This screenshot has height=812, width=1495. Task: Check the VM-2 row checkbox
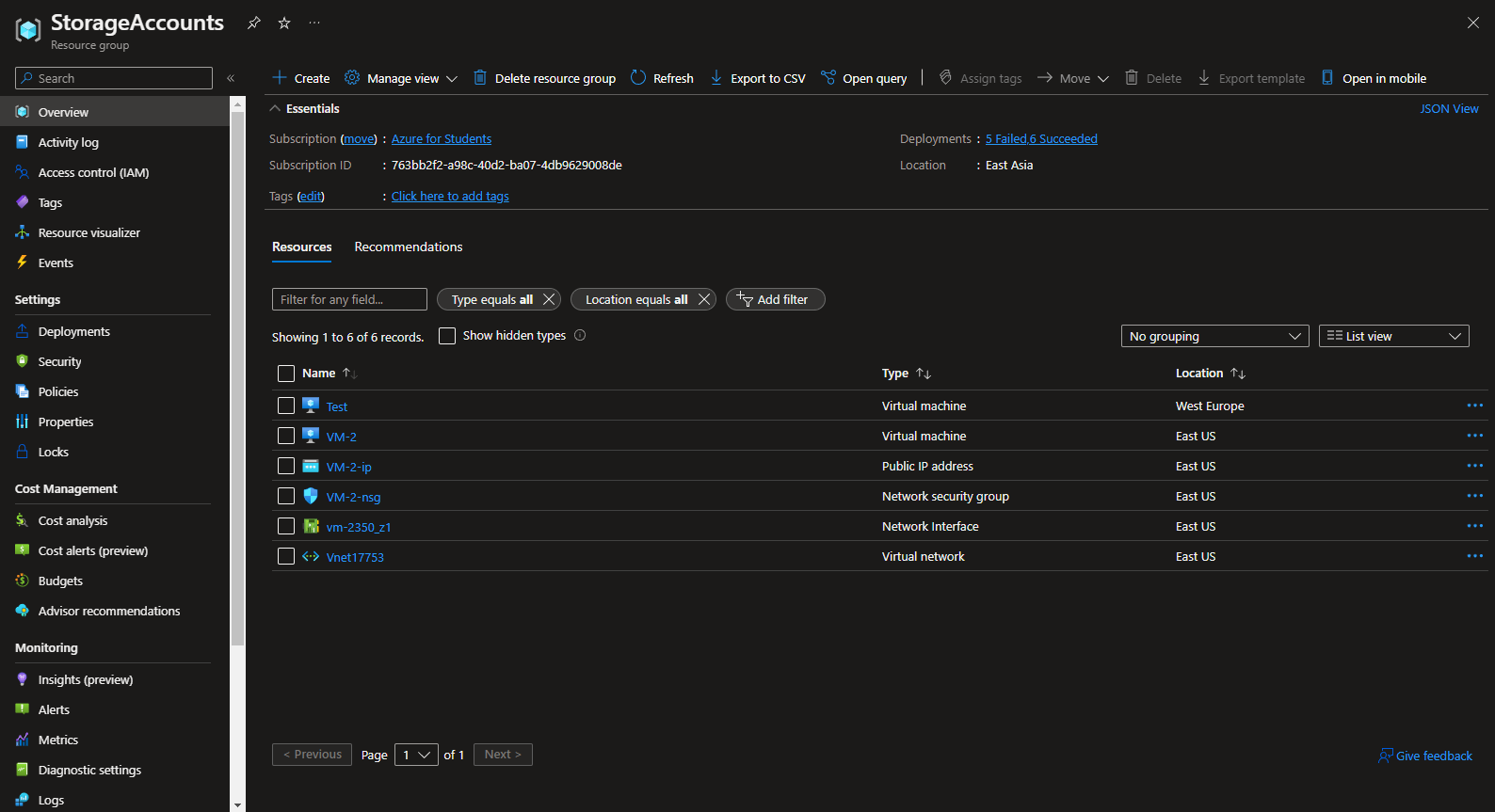286,436
